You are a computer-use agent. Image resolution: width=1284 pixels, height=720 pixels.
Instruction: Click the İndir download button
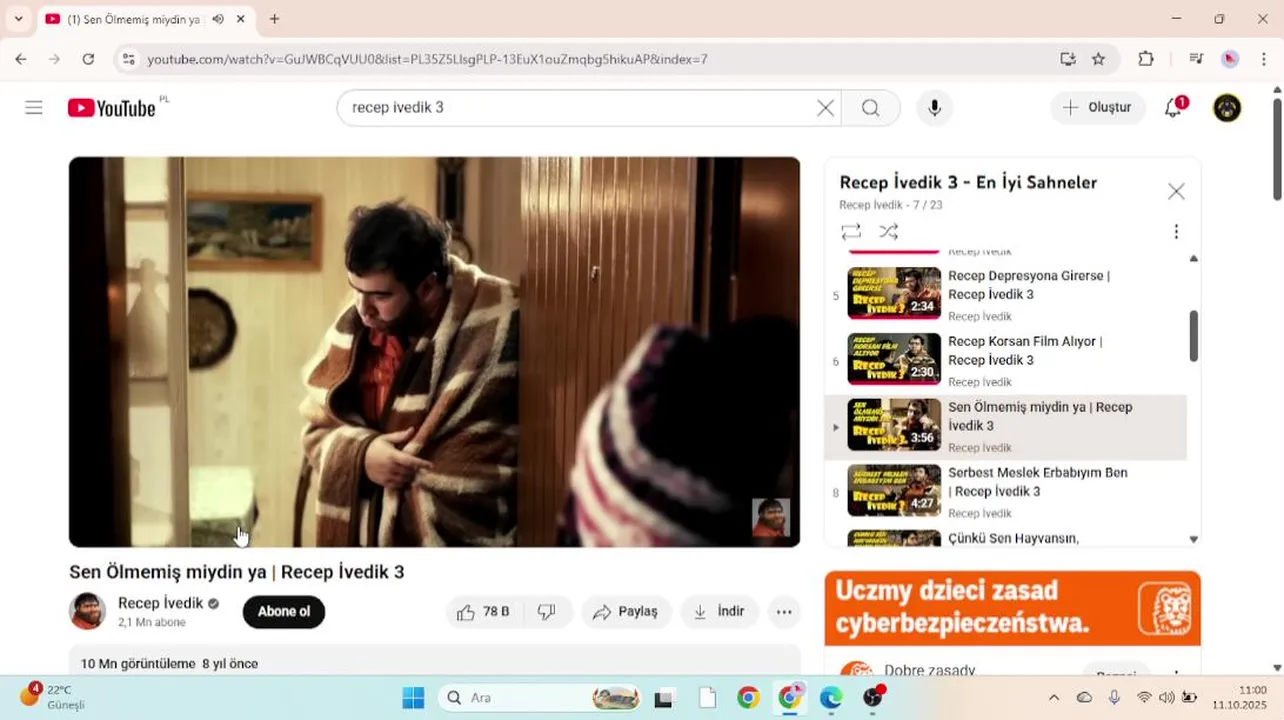(x=719, y=612)
